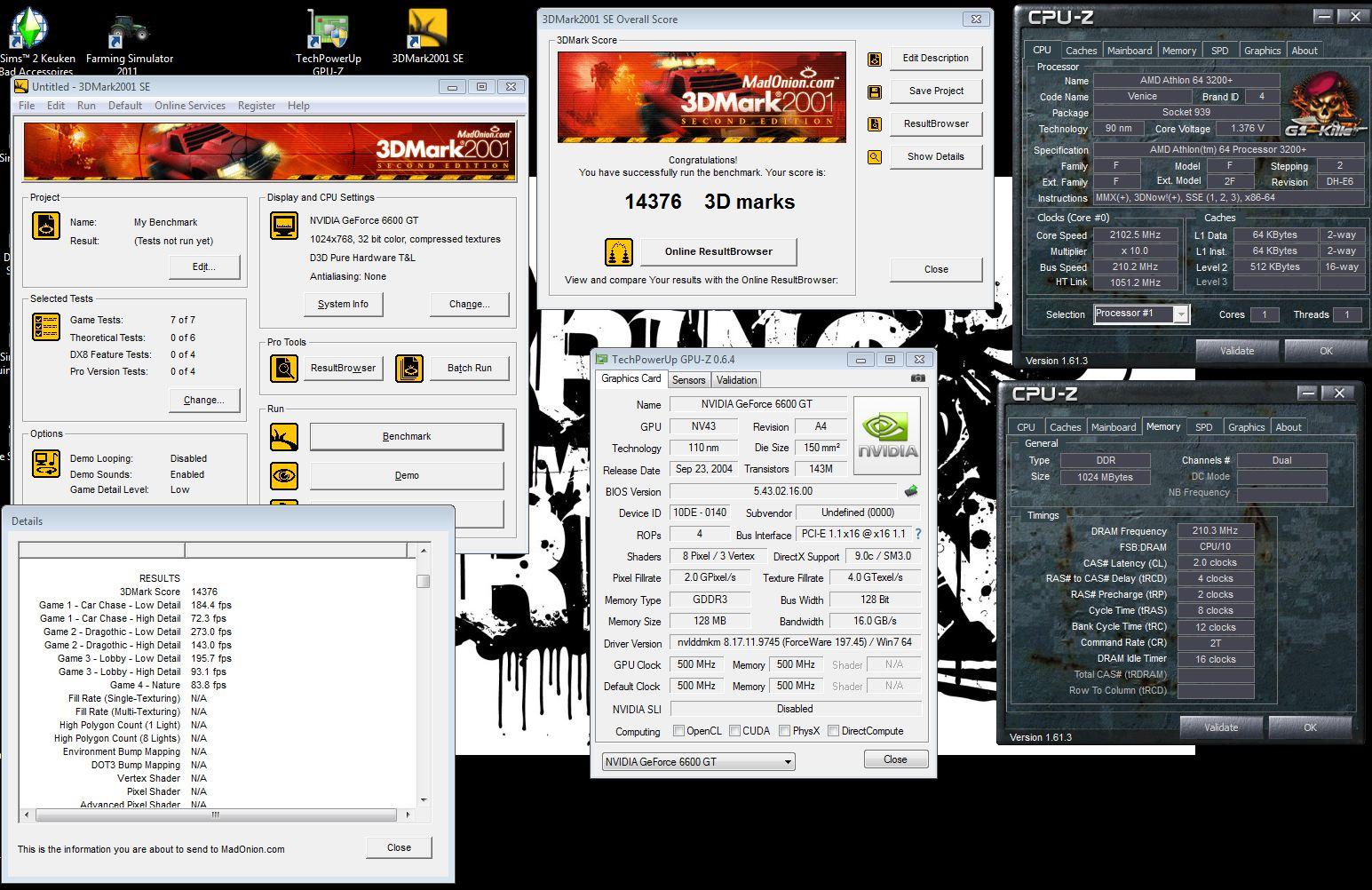Toggle the OpenCL checkbox in GPU-Z
This screenshot has width=1372, height=890.
coord(678,731)
